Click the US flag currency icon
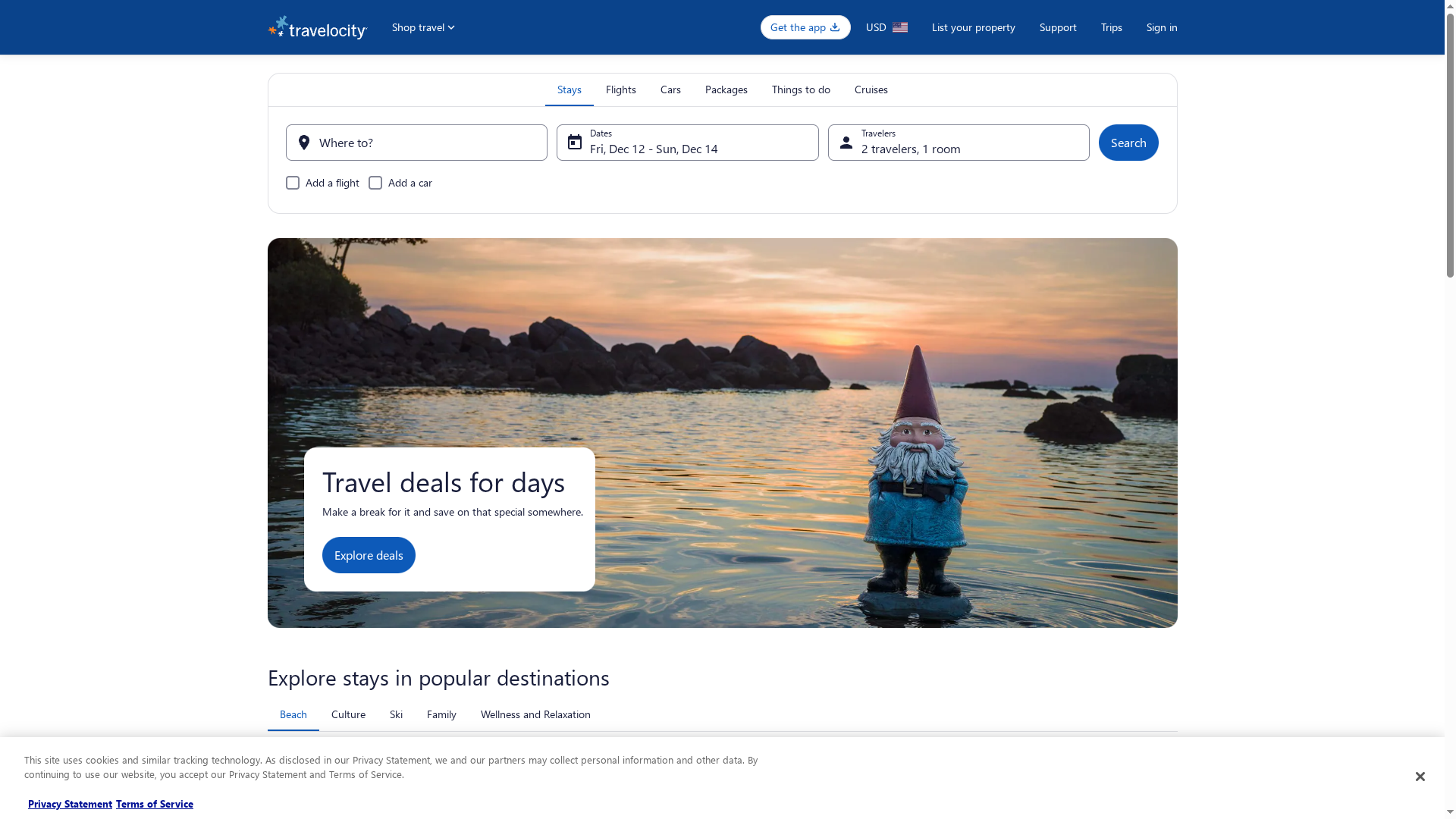 click(x=900, y=27)
